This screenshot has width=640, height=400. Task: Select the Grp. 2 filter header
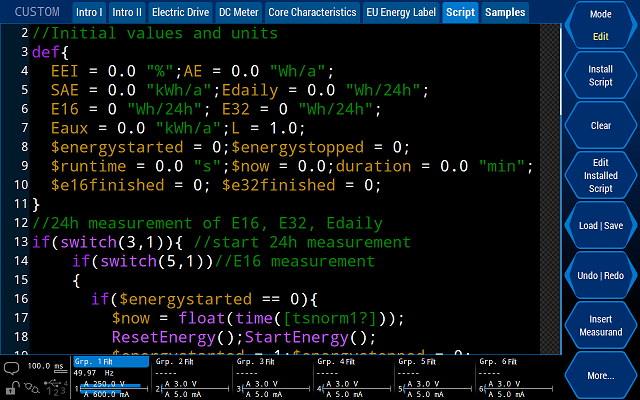[x=175, y=362]
